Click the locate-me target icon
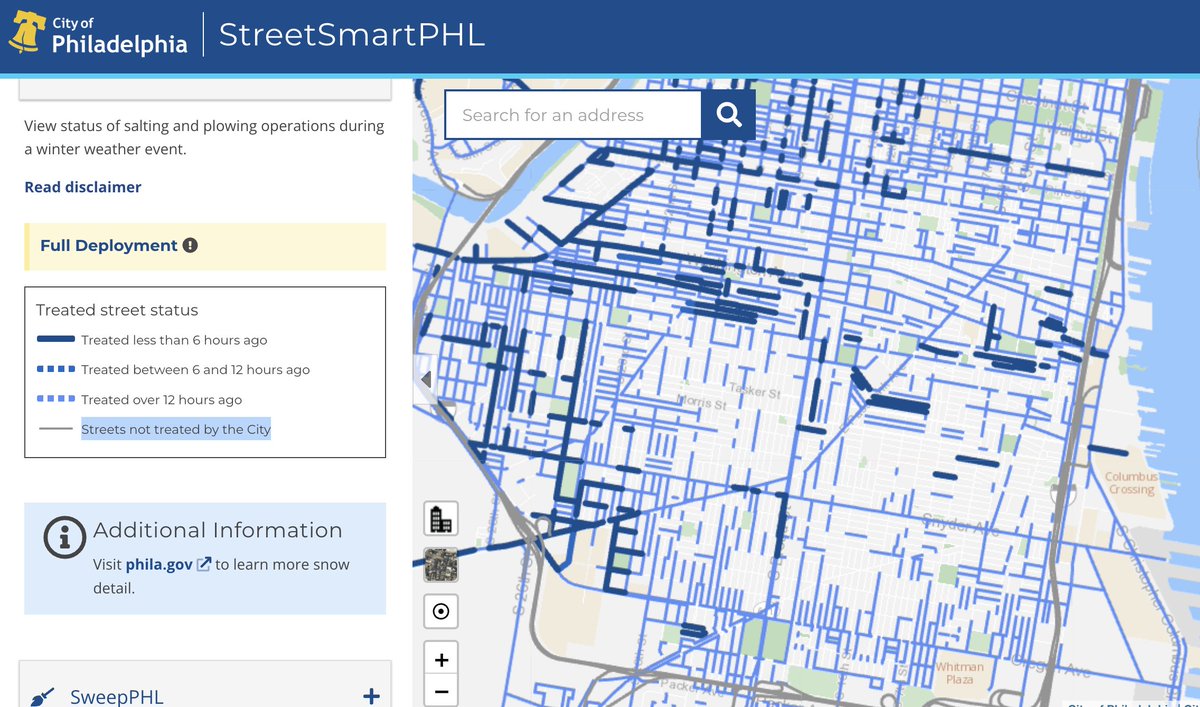Image resolution: width=1200 pixels, height=707 pixels. click(x=441, y=611)
